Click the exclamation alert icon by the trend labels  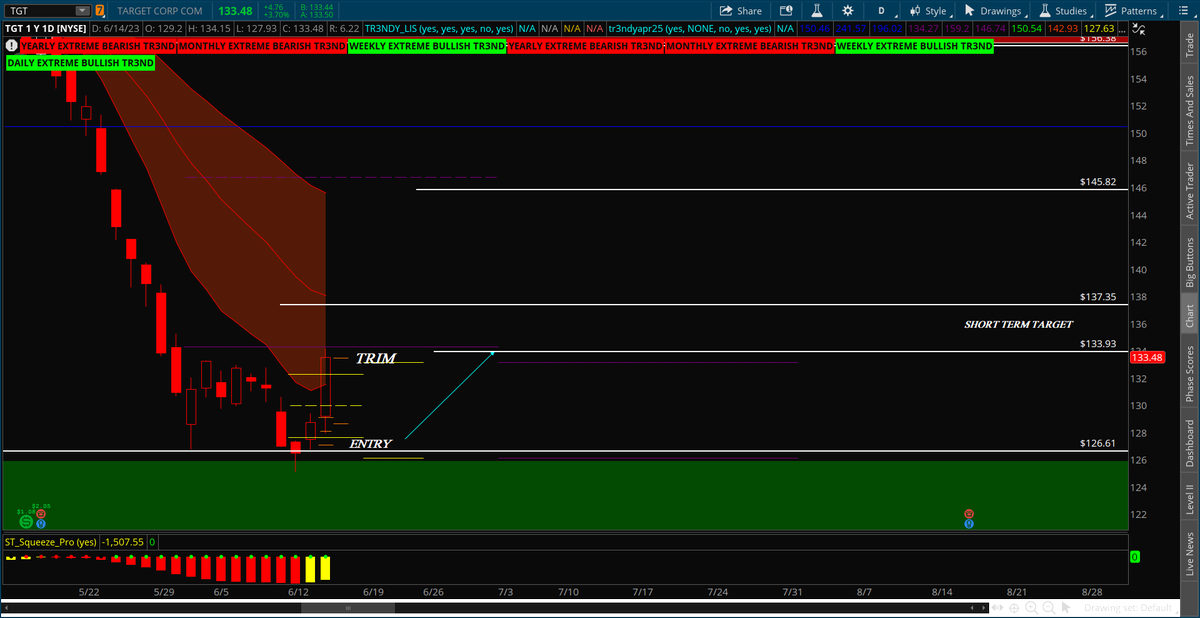(11, 46)
